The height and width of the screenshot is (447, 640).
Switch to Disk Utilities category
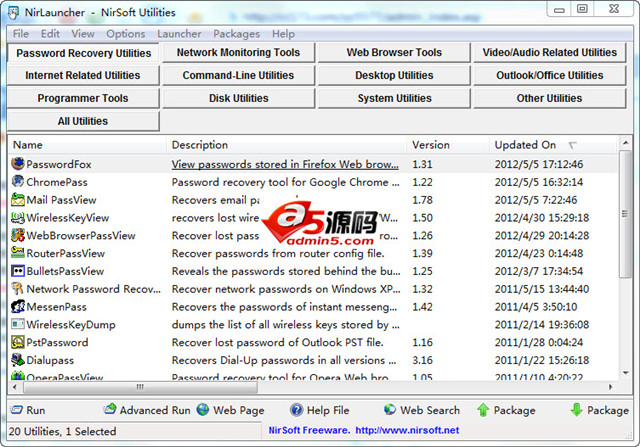click(x=238, y=98)
